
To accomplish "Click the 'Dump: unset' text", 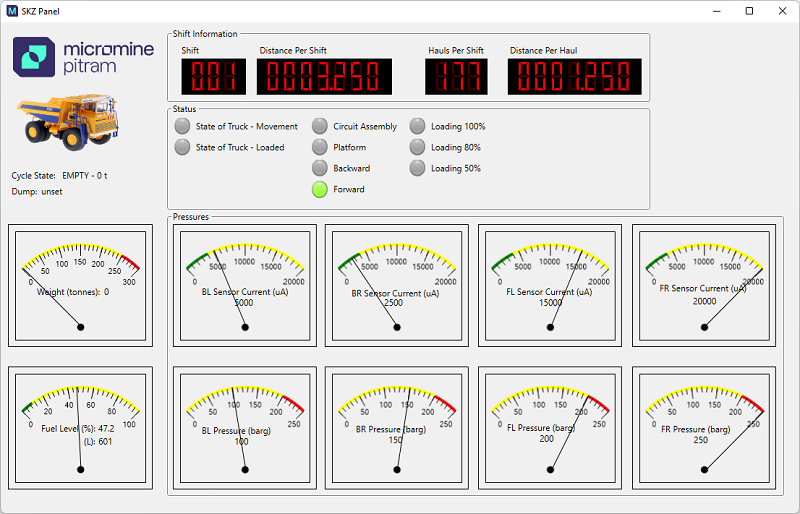I will tap(37, 192).
